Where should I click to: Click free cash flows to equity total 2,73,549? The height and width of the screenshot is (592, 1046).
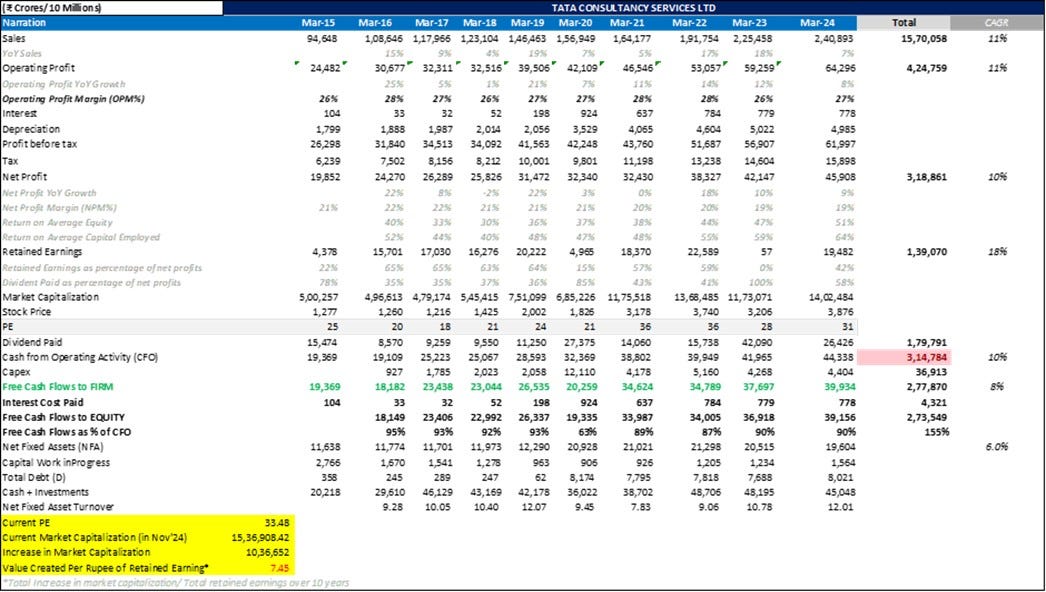927,417
